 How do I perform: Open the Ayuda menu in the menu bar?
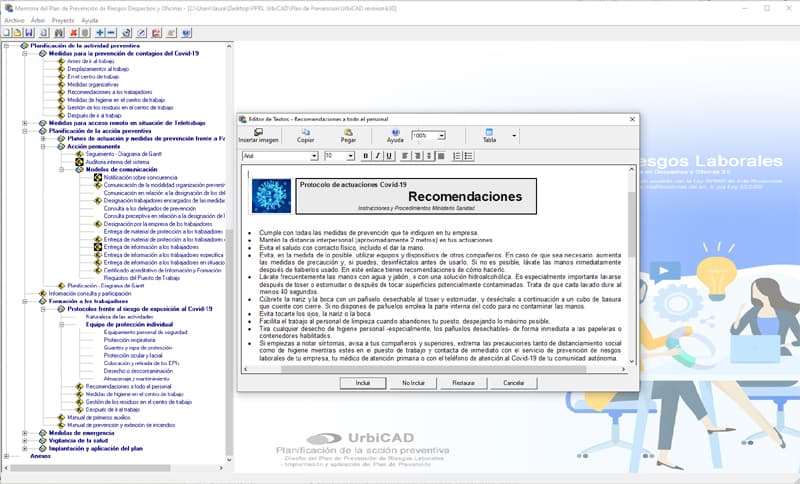point(90,20)
